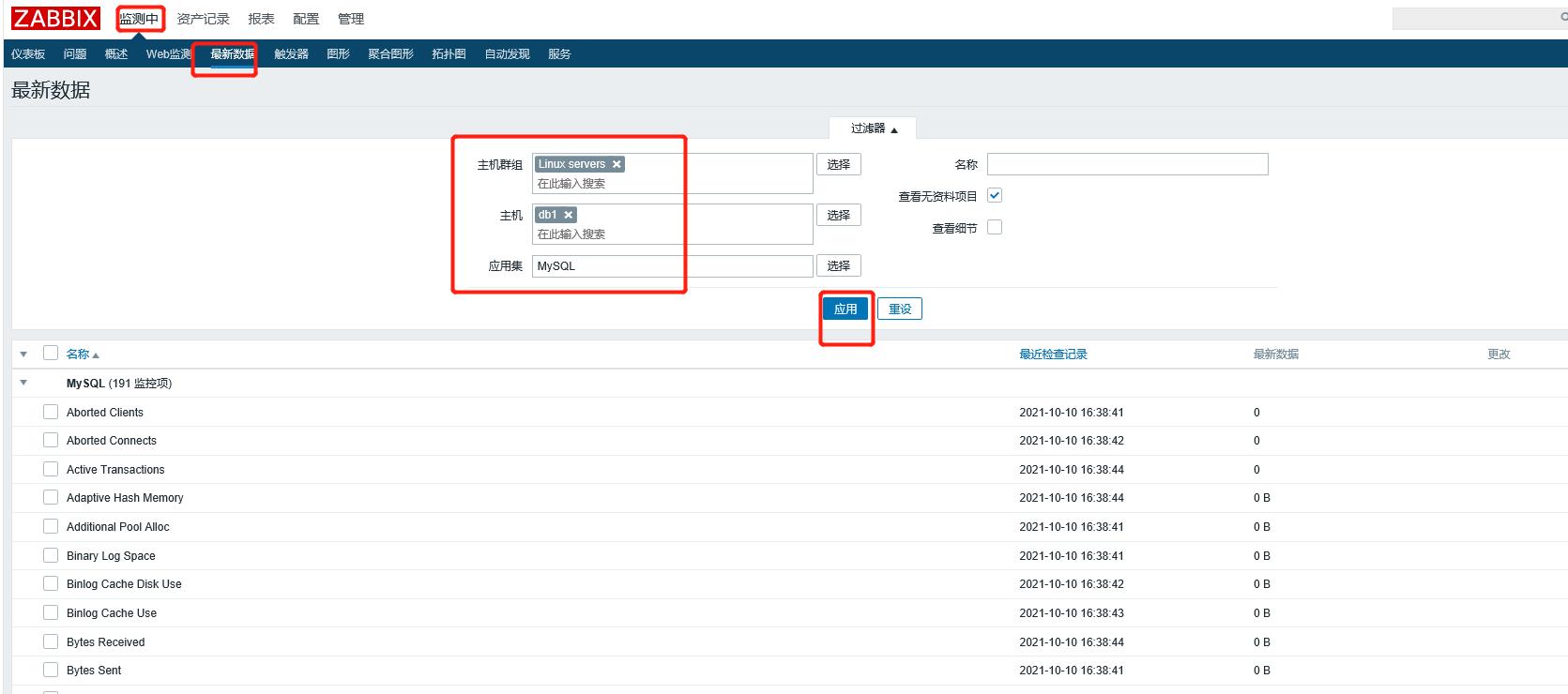Click the 名称 filter input field
This screenshot has height=694, width=1568.
[1127, 164]
